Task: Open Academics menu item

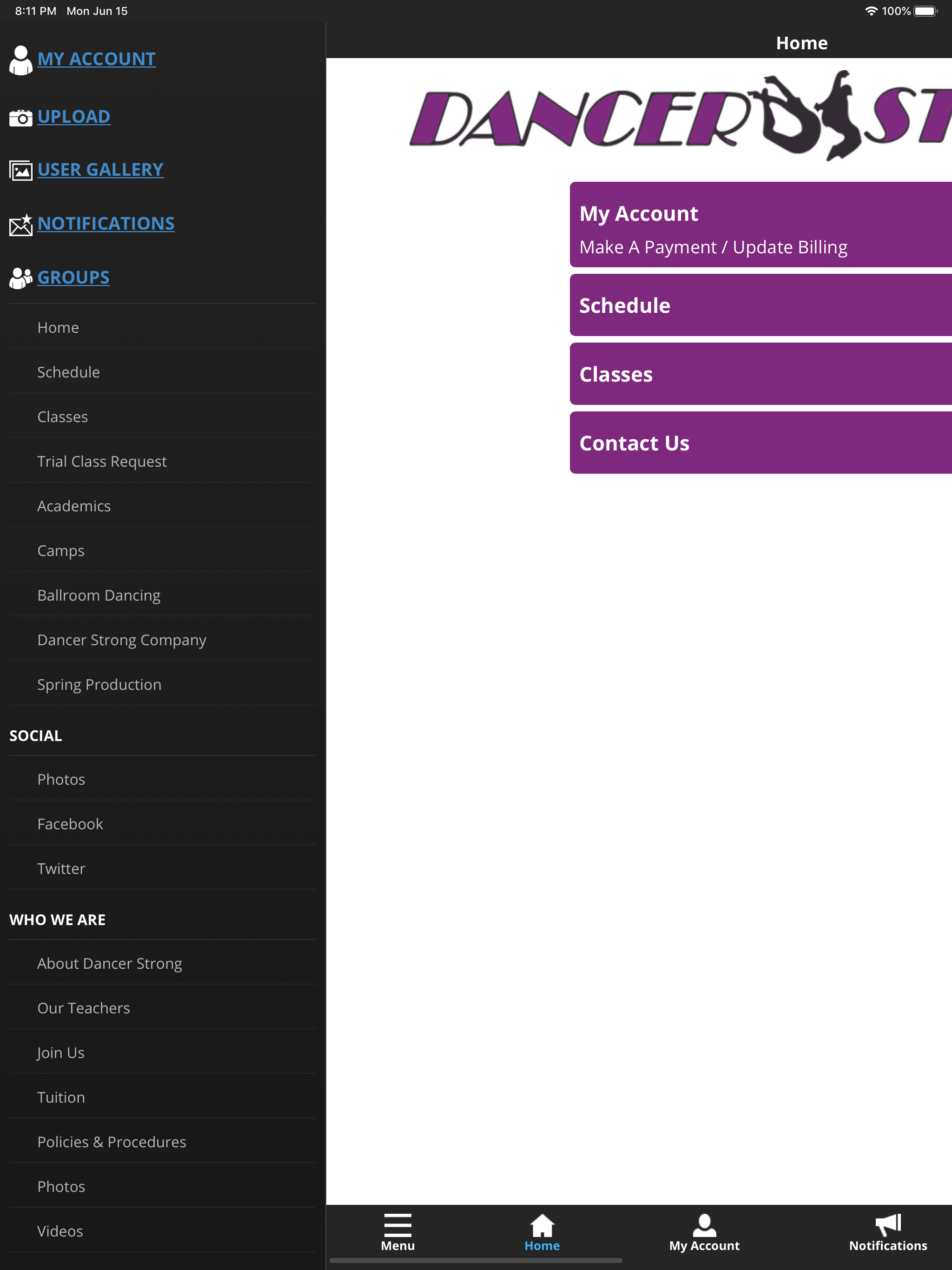Action: (x=163, y=506)
